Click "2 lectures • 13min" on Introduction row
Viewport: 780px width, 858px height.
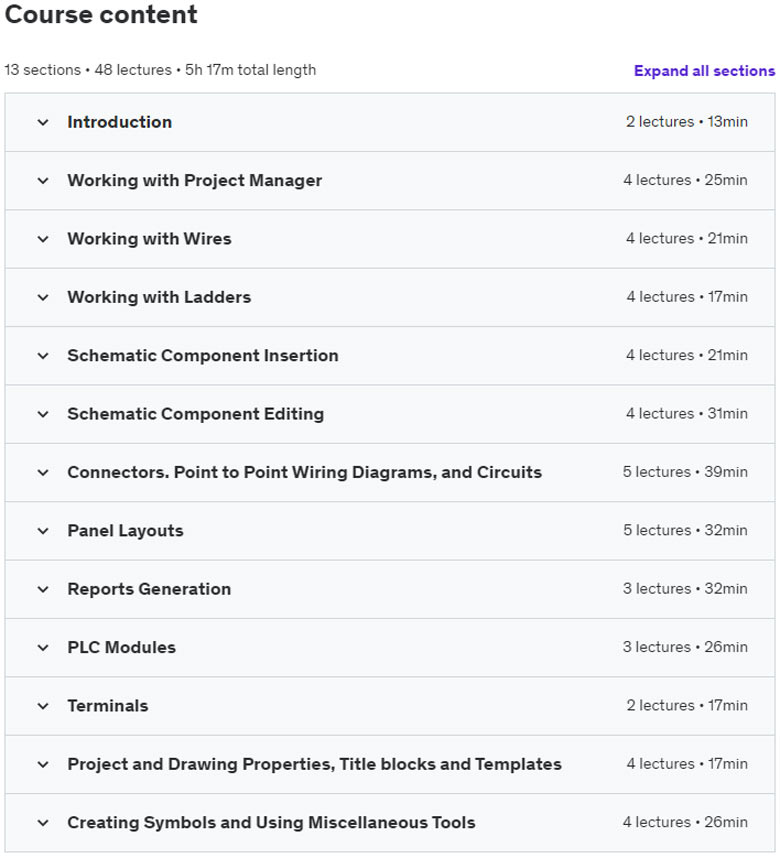[686, 122]
